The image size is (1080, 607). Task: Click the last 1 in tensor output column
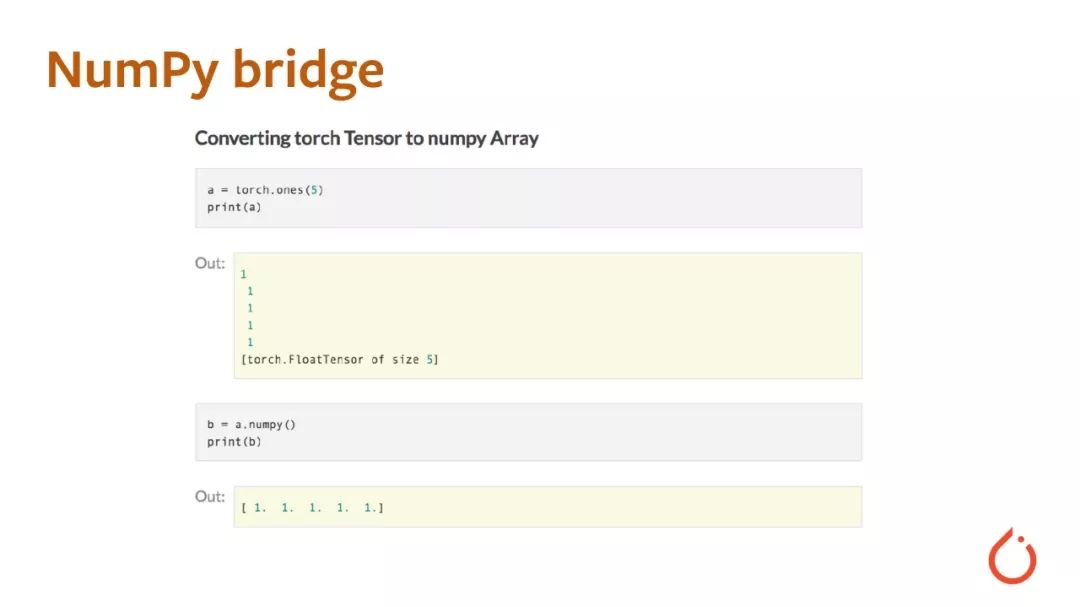250,342
